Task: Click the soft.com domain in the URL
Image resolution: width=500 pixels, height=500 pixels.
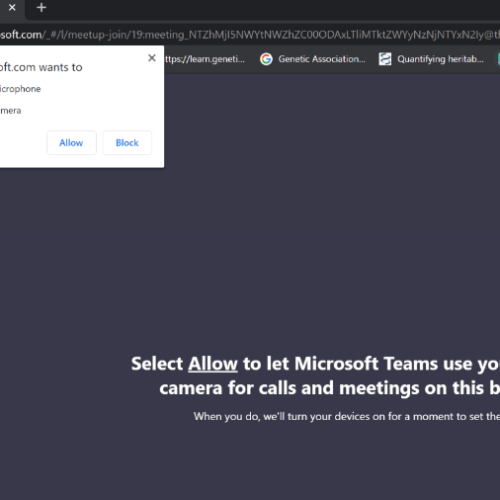Action: (x=21, y=35)
